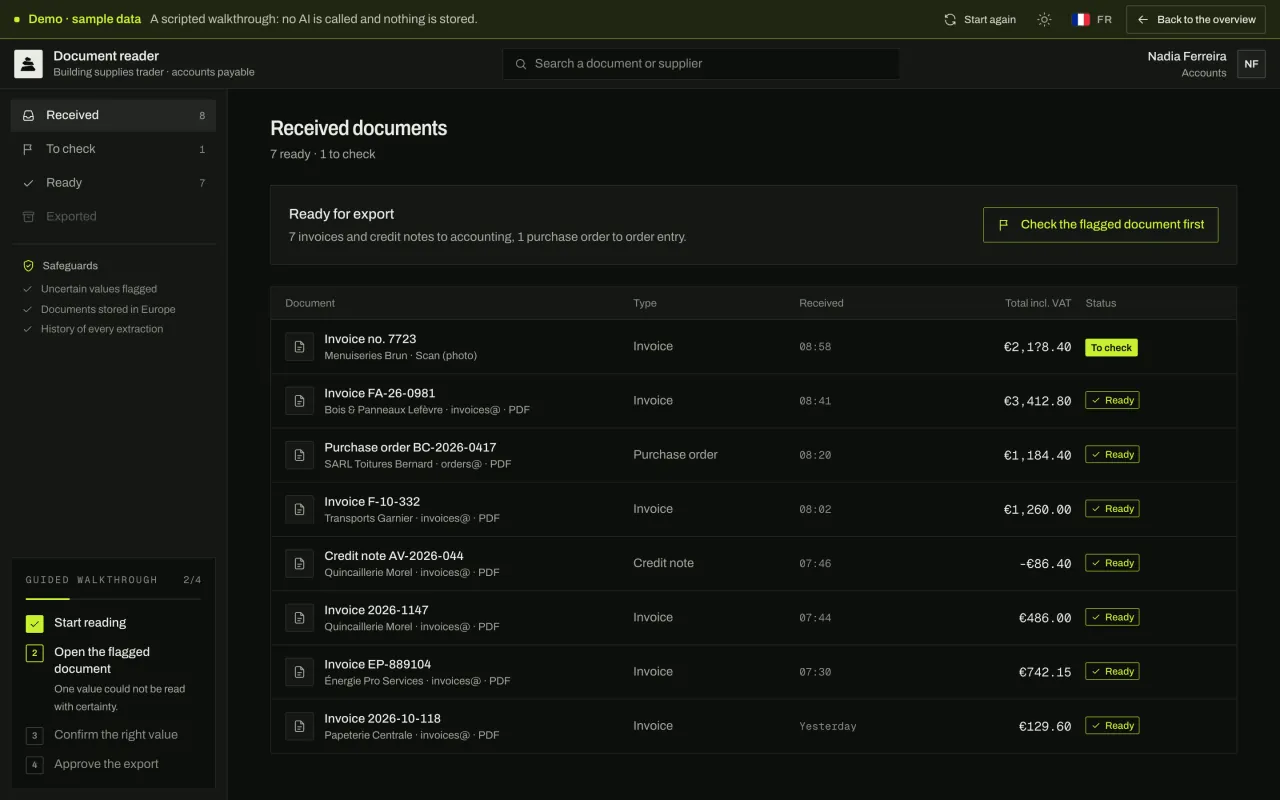Screen dimensions: 1280x800
Task: Open the NF user avatar
Action: point(1251,64)
